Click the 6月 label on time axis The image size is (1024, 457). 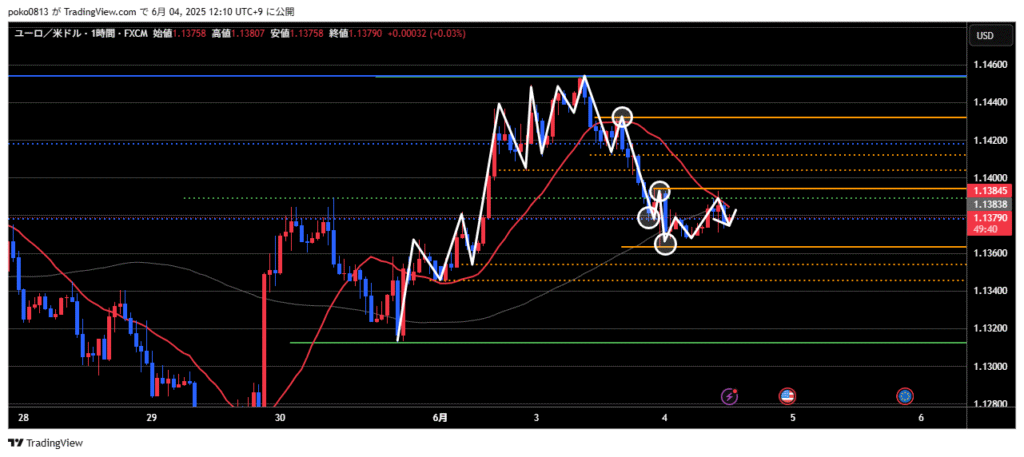[441, 416]
